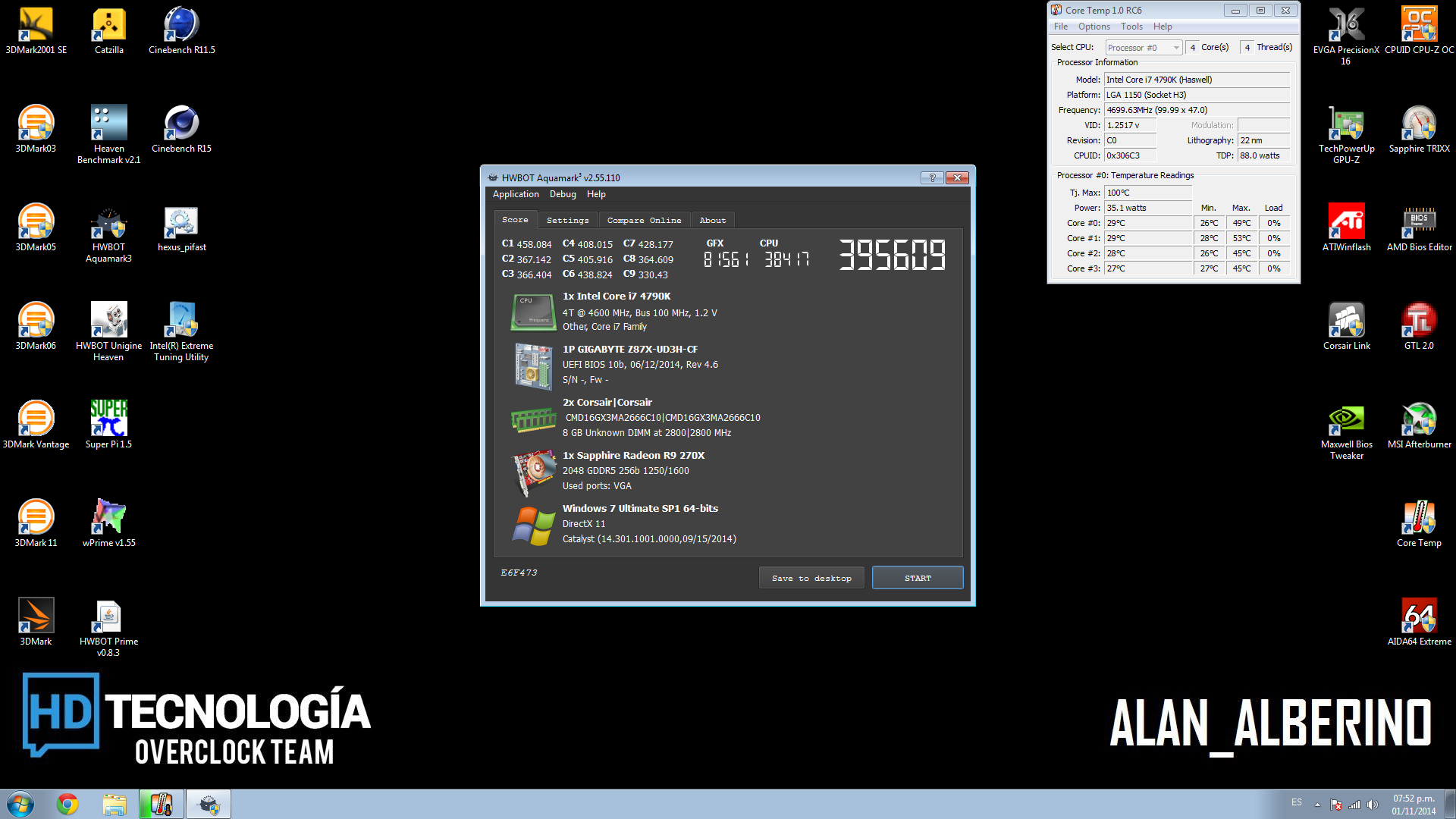
Task: Open Windows Explorer from taskbar
Action: (115, 804)
